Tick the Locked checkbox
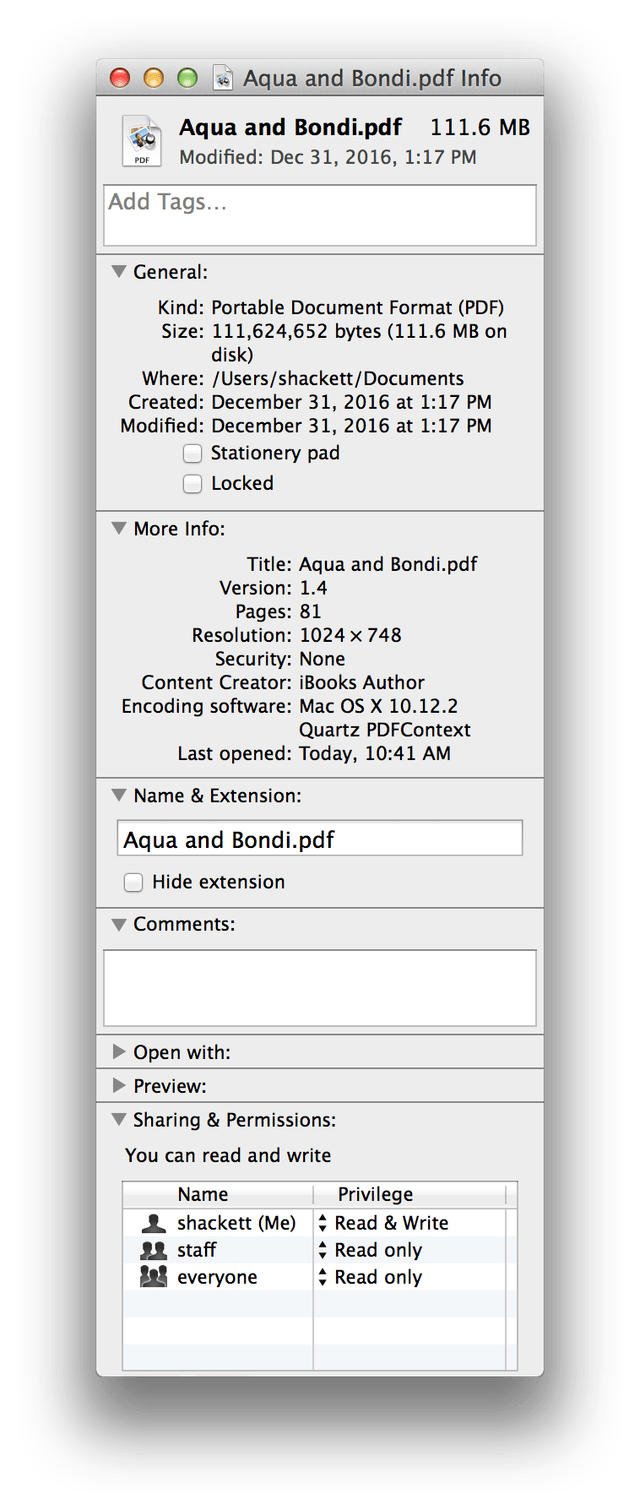Viewport: 640px width, 1510px height. 192,484
